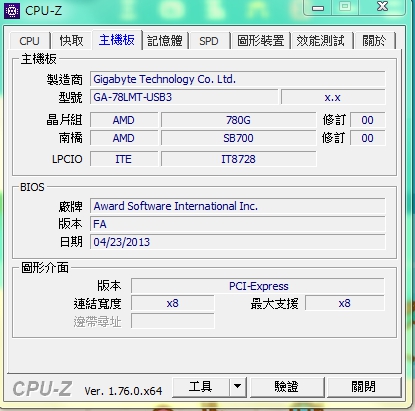
Task: Open the 記憶體 tab
Action: [x=165, y=41]
